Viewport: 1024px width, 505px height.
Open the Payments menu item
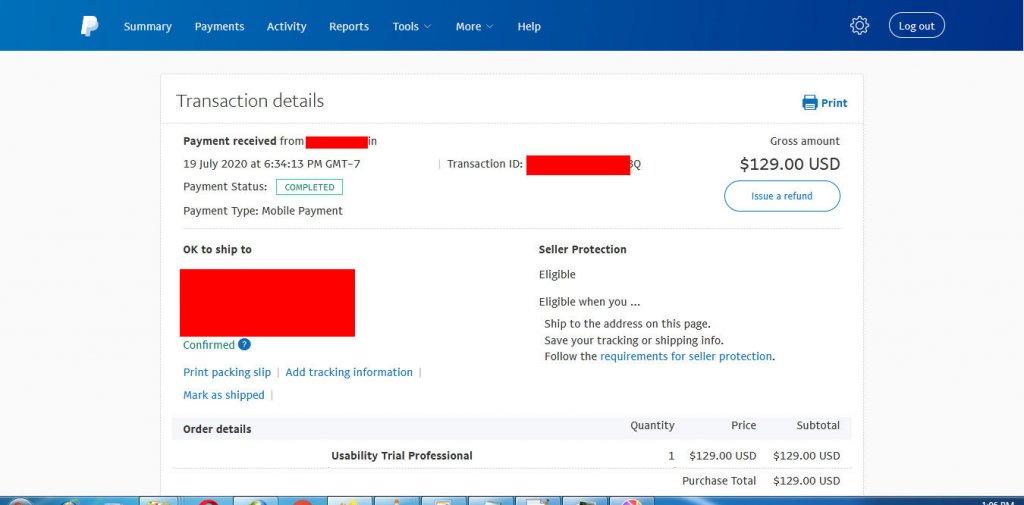(x=219, y=27)
